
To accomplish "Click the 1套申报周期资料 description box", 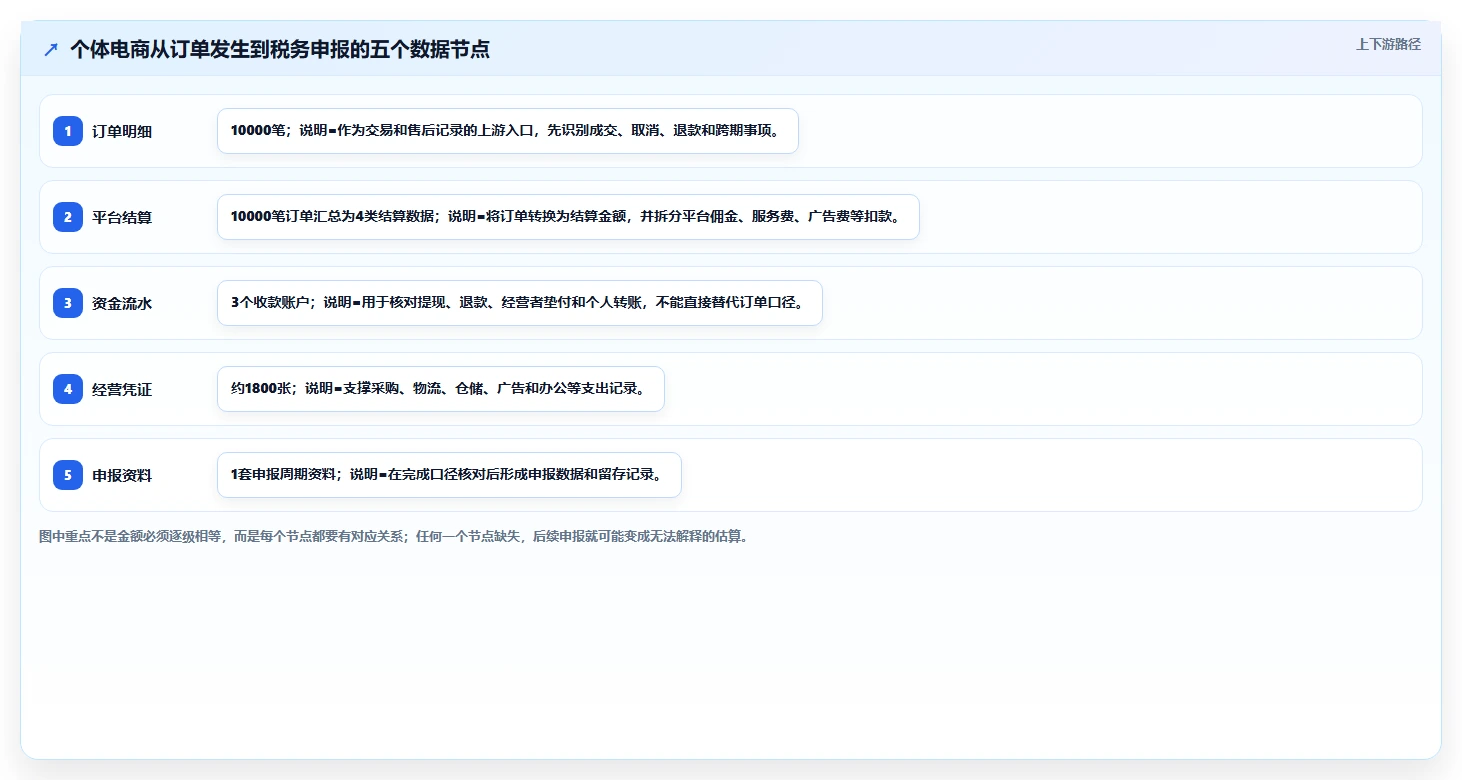I will point(449,475).
